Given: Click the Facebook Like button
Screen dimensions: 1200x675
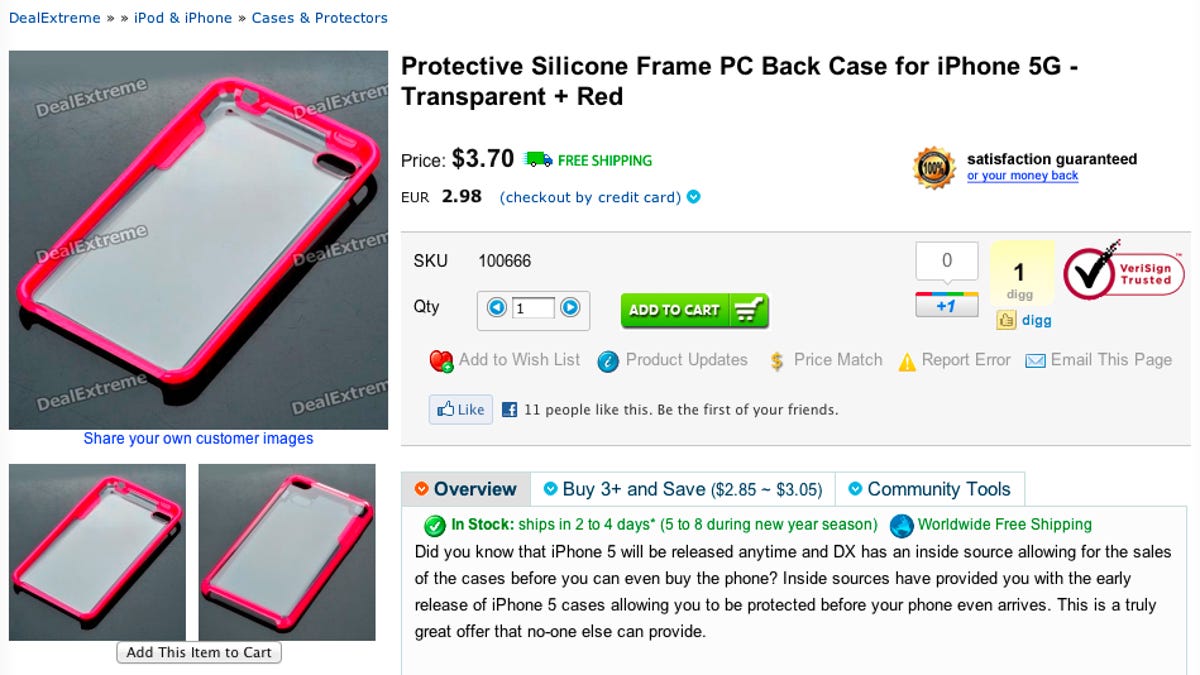Looking at the screenshot, I should tap(460, 409).
